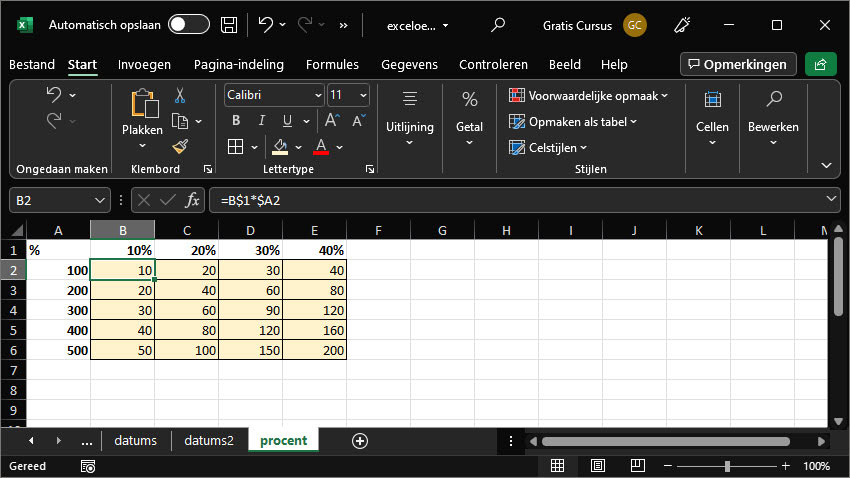Click the Increase font size icon
Screen dimensions: 850x478
click(333, 121)
